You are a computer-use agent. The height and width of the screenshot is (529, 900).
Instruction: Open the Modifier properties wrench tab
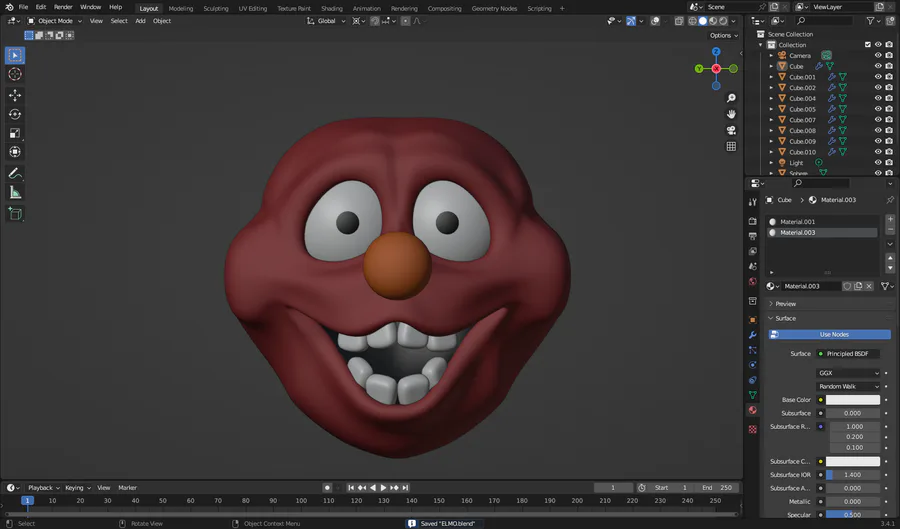coord(753,335)
